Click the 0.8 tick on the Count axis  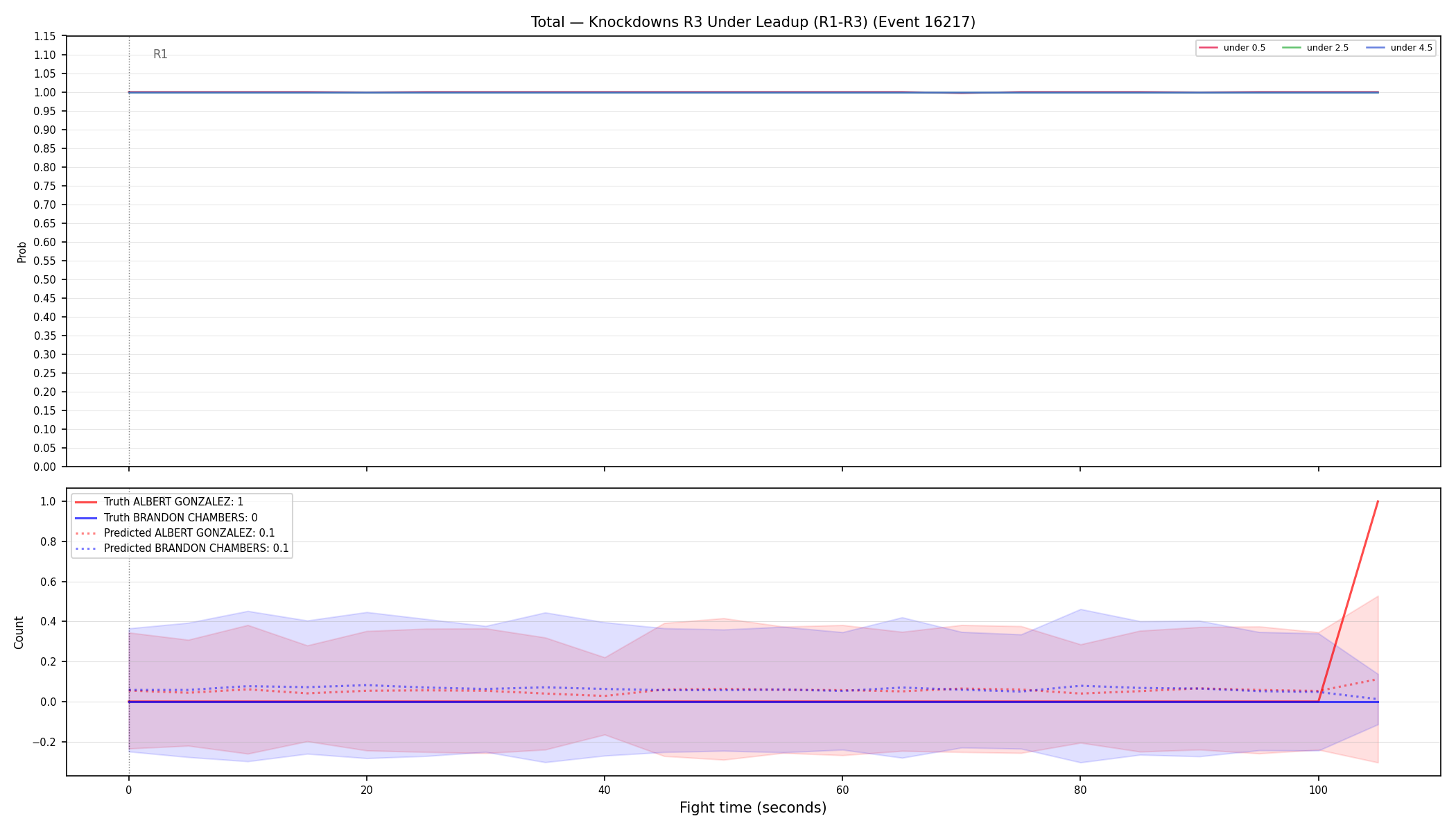click(x=48, y=541)
